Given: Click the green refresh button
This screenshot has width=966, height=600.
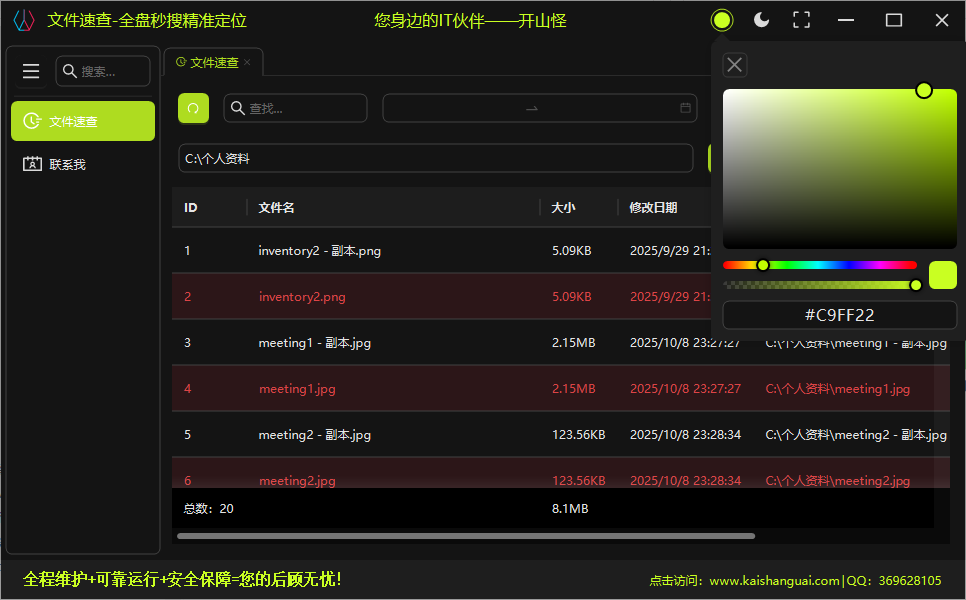Looking at the screenshot, I should point(193,108).
